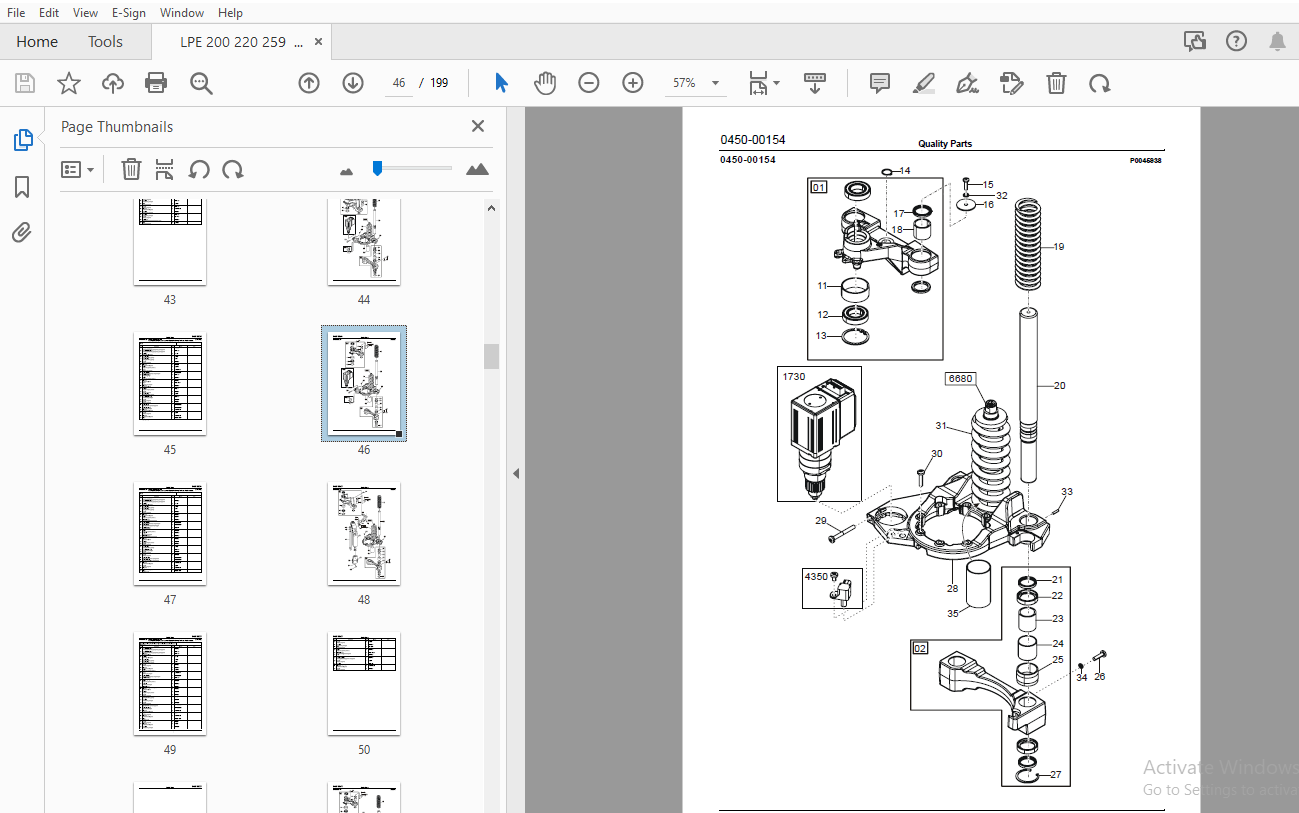
Task: Select the page 50 thumbnail
Action: click(364, 684)
